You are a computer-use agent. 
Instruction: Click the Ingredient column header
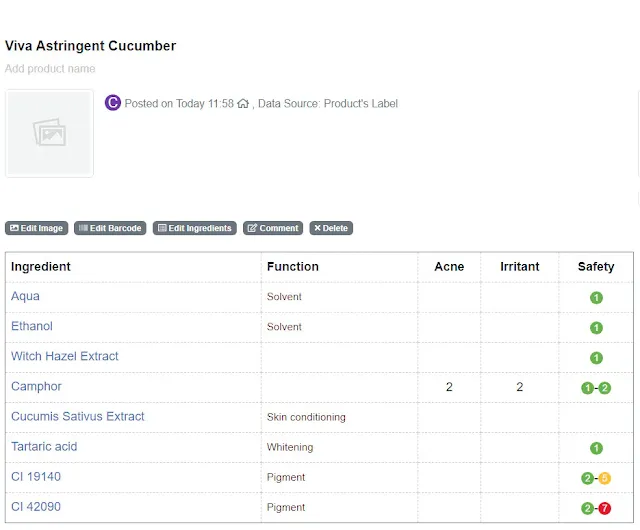[41, 267]
